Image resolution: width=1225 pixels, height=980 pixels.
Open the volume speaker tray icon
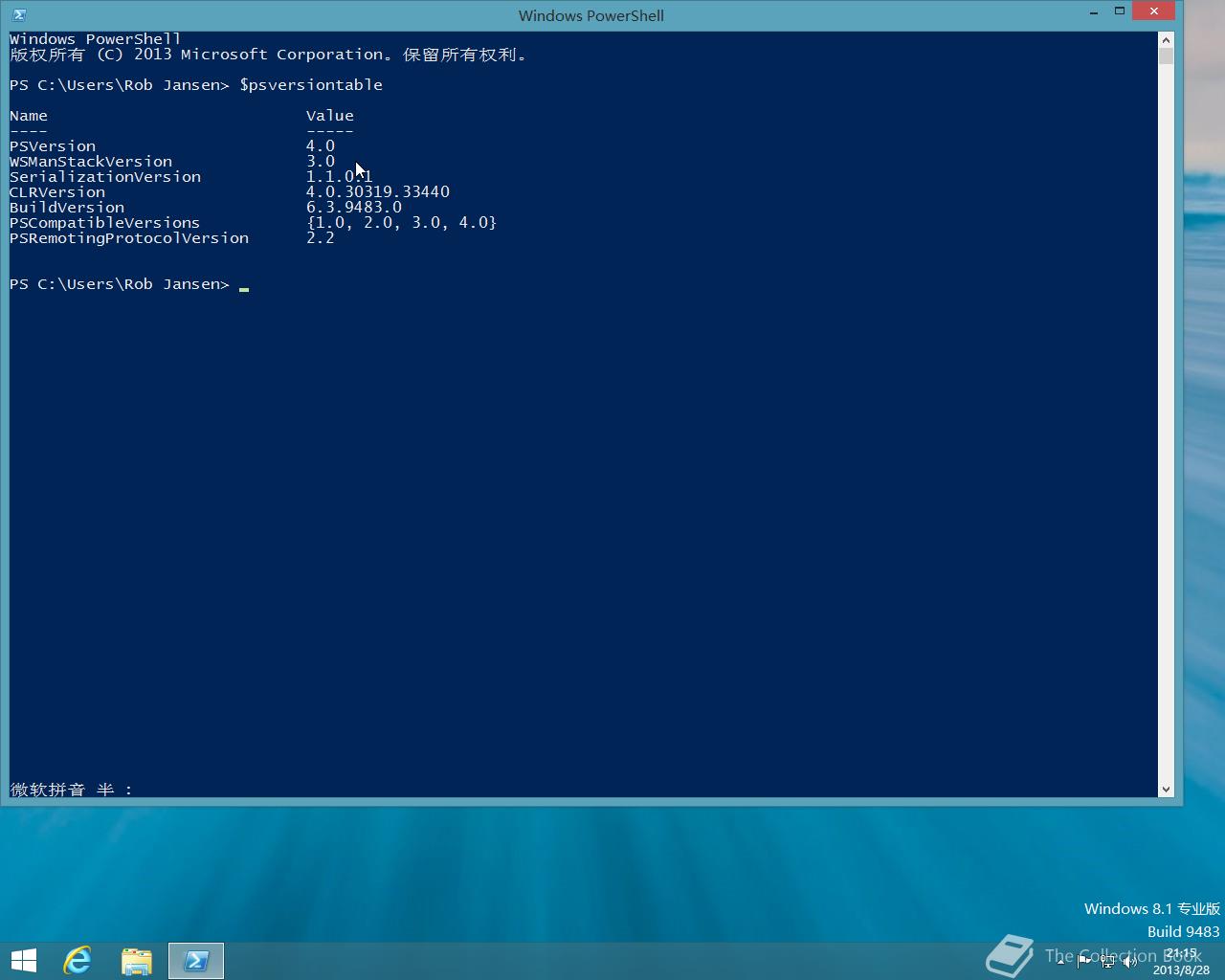pyautogui.click(x=1130, y=962)
